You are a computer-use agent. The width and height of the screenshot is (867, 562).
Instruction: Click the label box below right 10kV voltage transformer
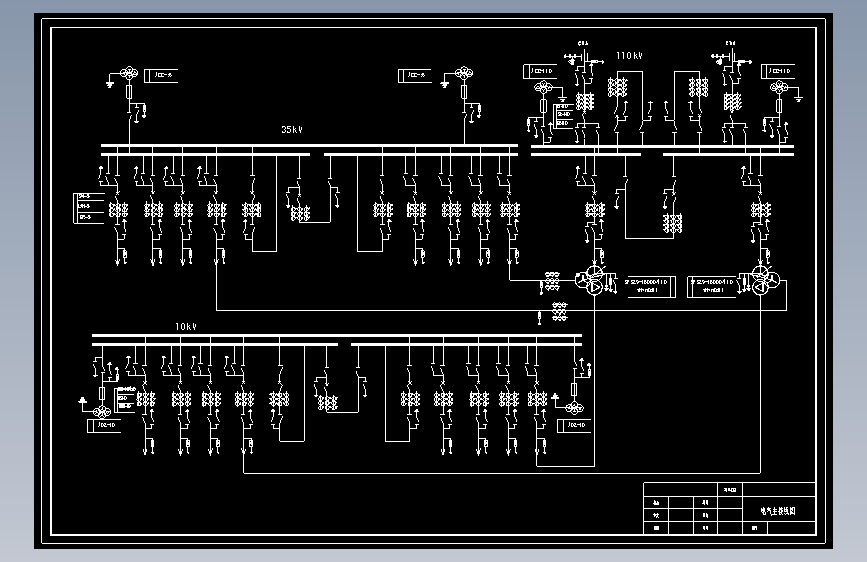pyautogui.click(x=574, y=426)
